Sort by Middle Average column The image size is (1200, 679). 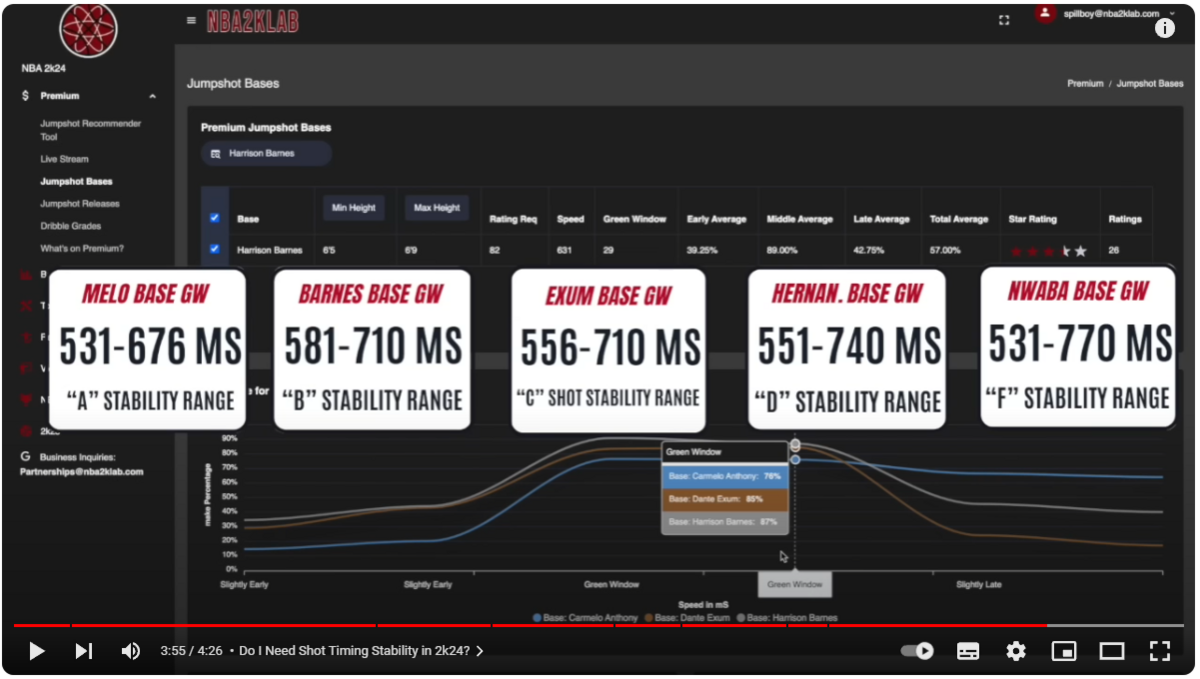[800, 219]
